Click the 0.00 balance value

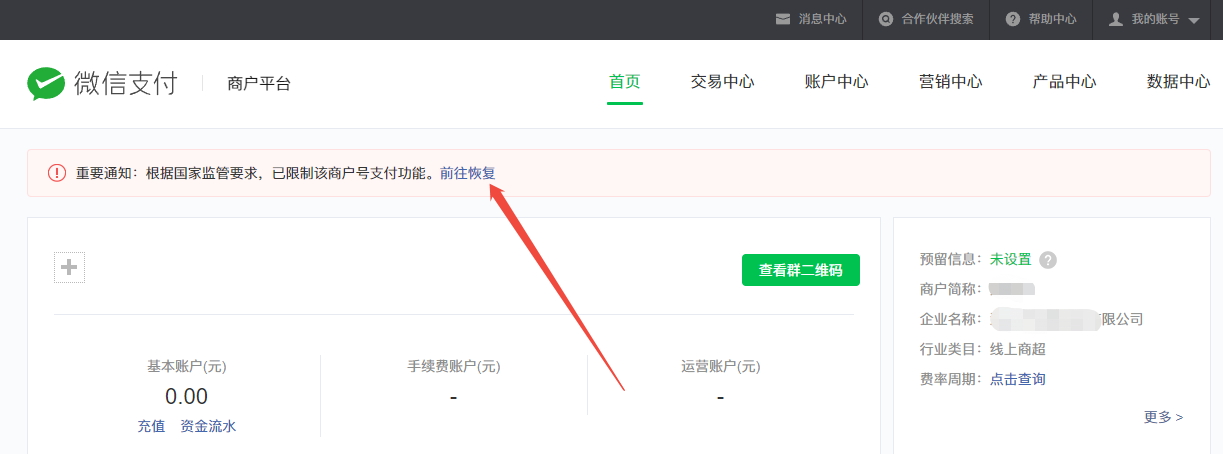tap(187, 396)
